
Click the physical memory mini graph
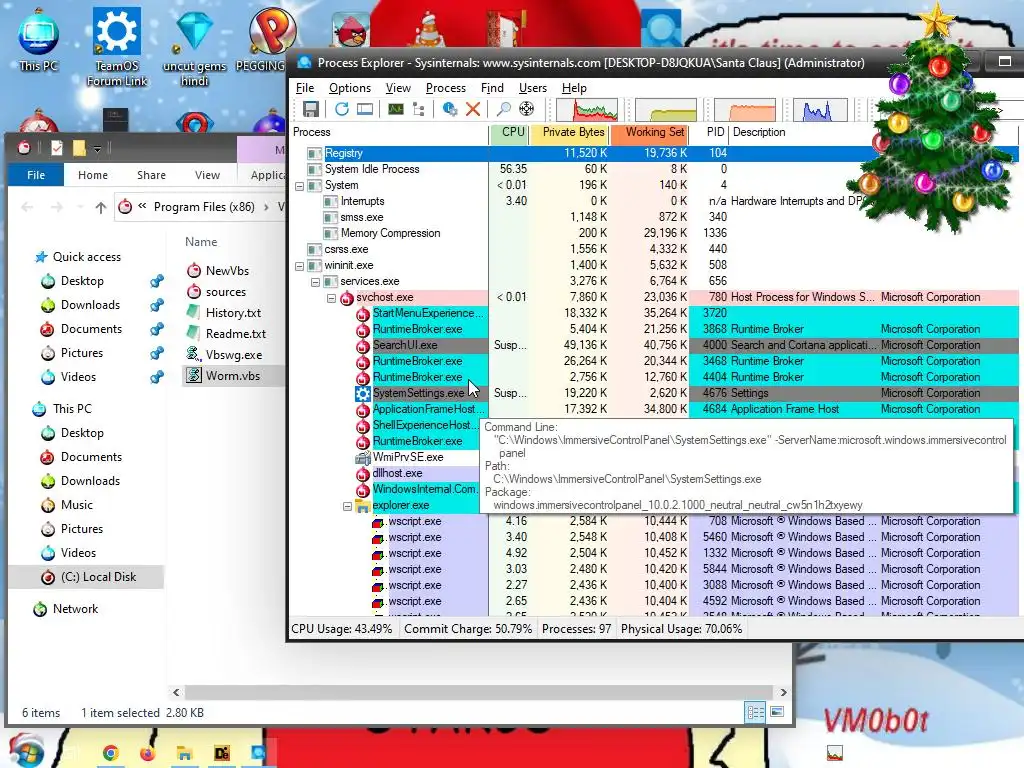(x=744, y=110)
